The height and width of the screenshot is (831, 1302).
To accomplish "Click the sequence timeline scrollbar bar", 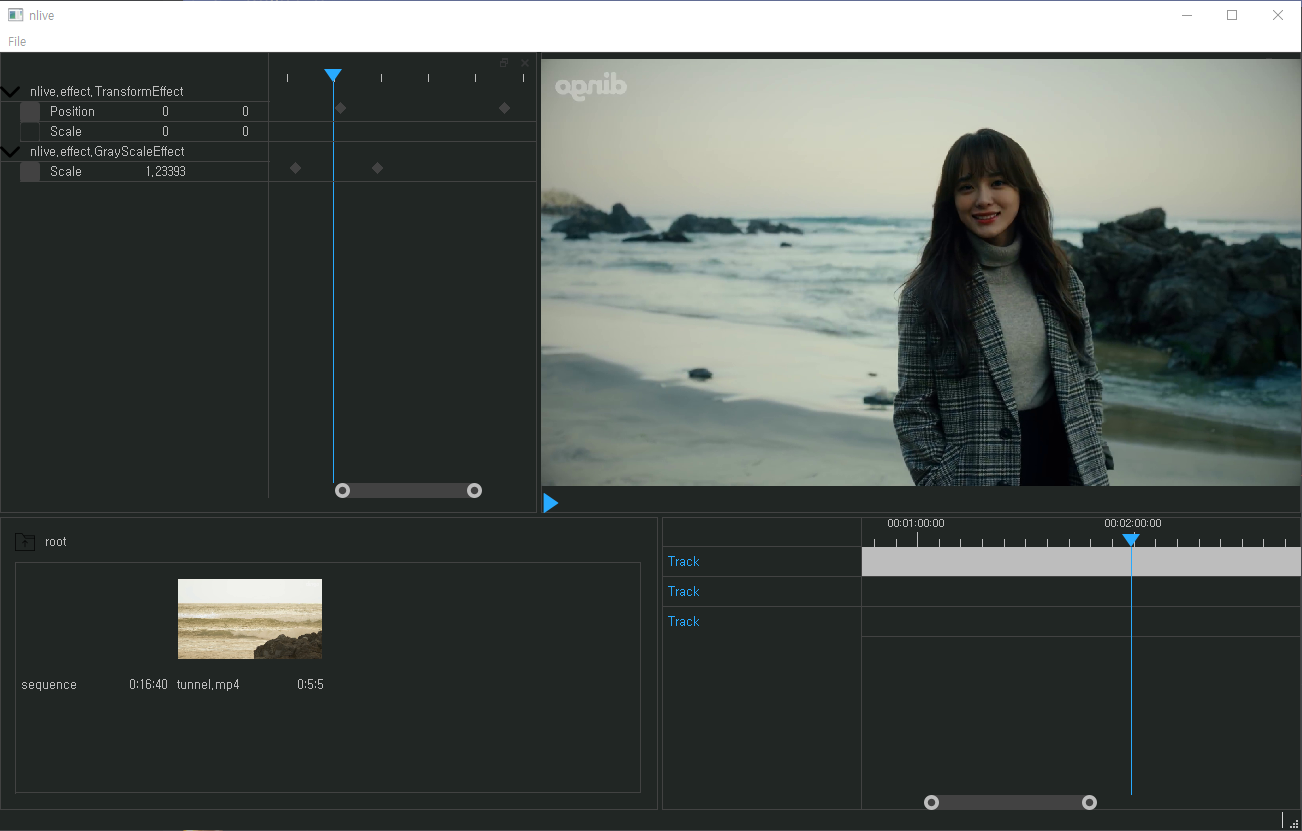I will [1010, 802].
